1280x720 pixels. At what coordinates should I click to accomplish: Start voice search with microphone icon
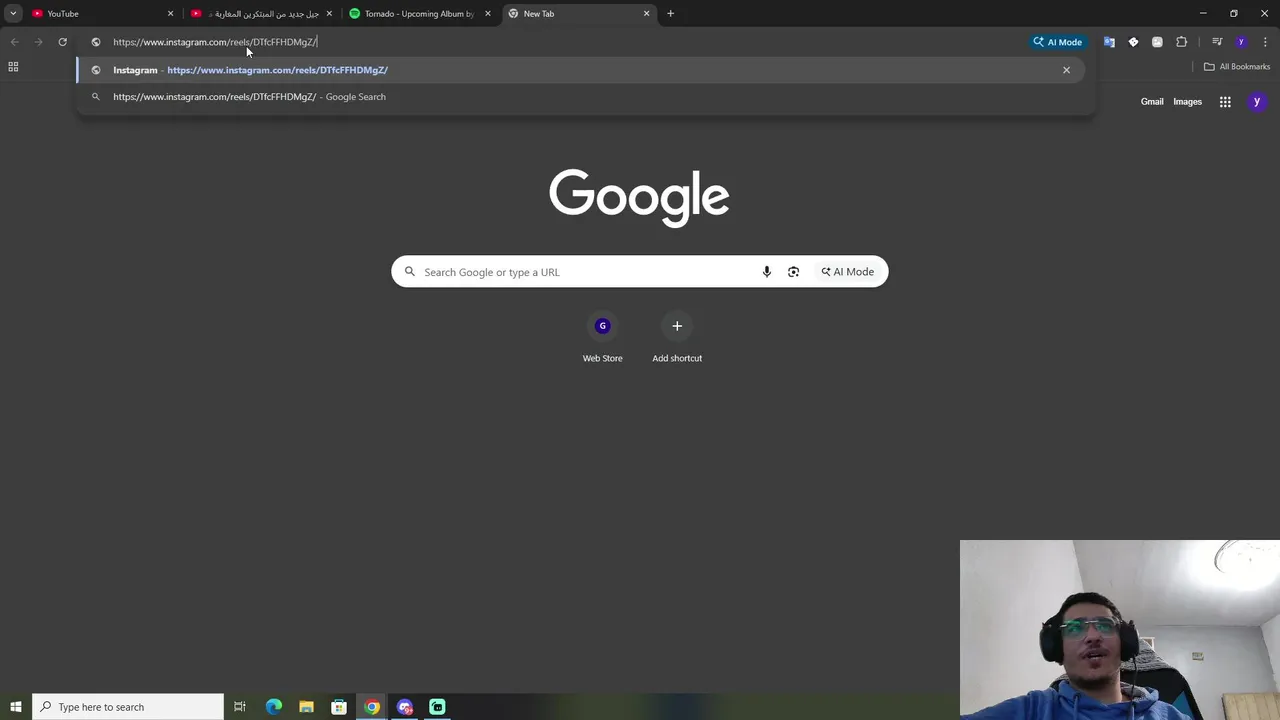tap(767, 272)
